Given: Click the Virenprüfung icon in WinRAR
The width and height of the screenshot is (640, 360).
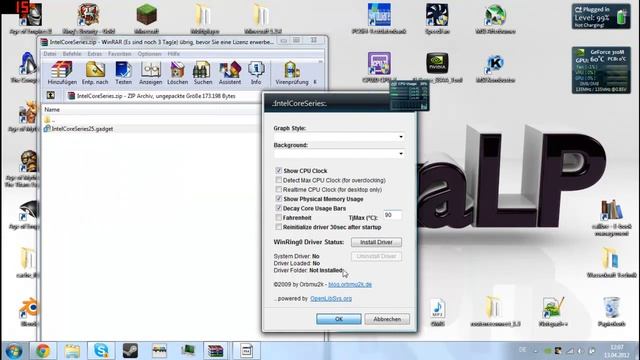Looking at the screenshot, I should coord(292,73).
